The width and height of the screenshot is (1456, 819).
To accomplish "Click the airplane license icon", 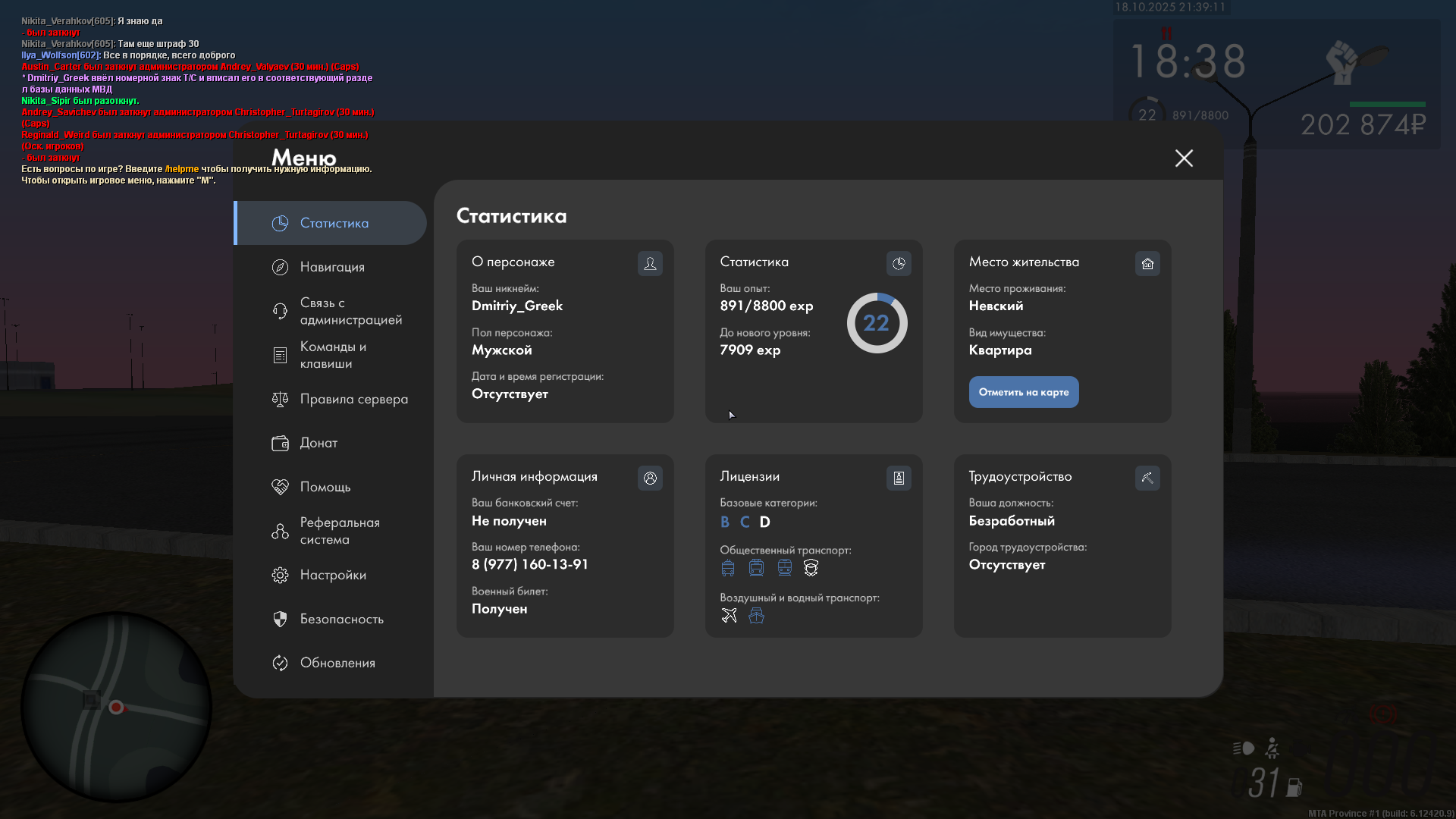I will tap(729, 615).
